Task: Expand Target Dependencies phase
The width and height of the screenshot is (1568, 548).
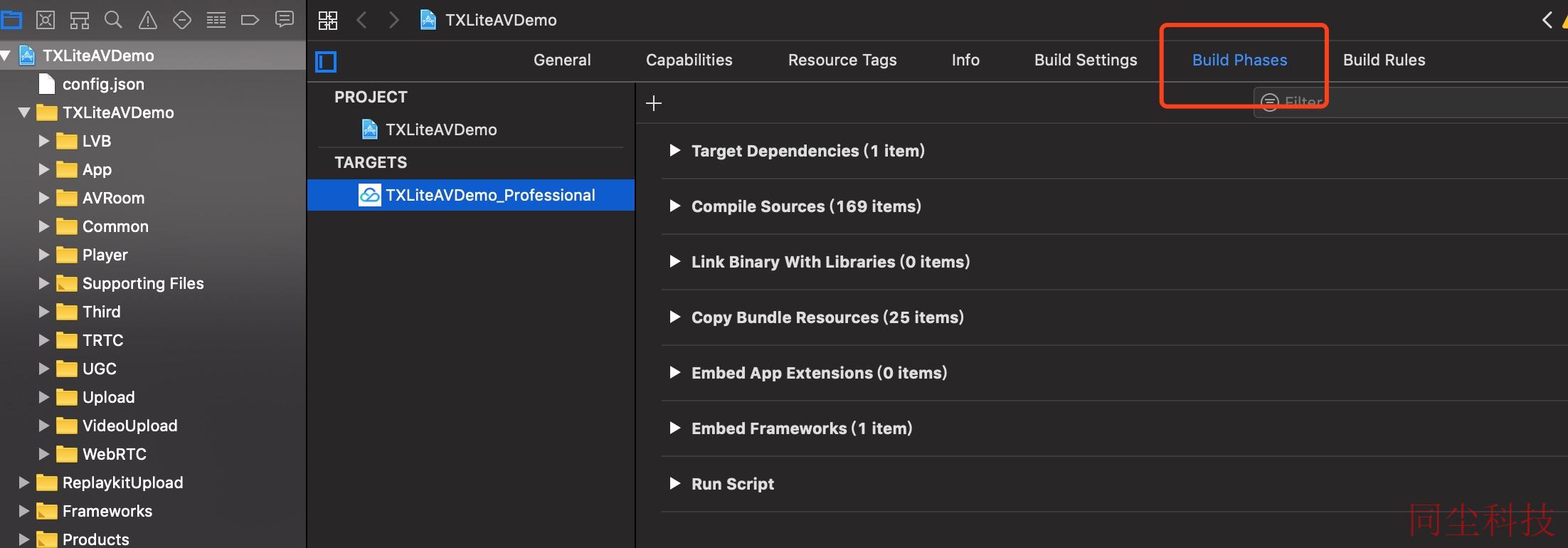Action: (x=674, y=150)
